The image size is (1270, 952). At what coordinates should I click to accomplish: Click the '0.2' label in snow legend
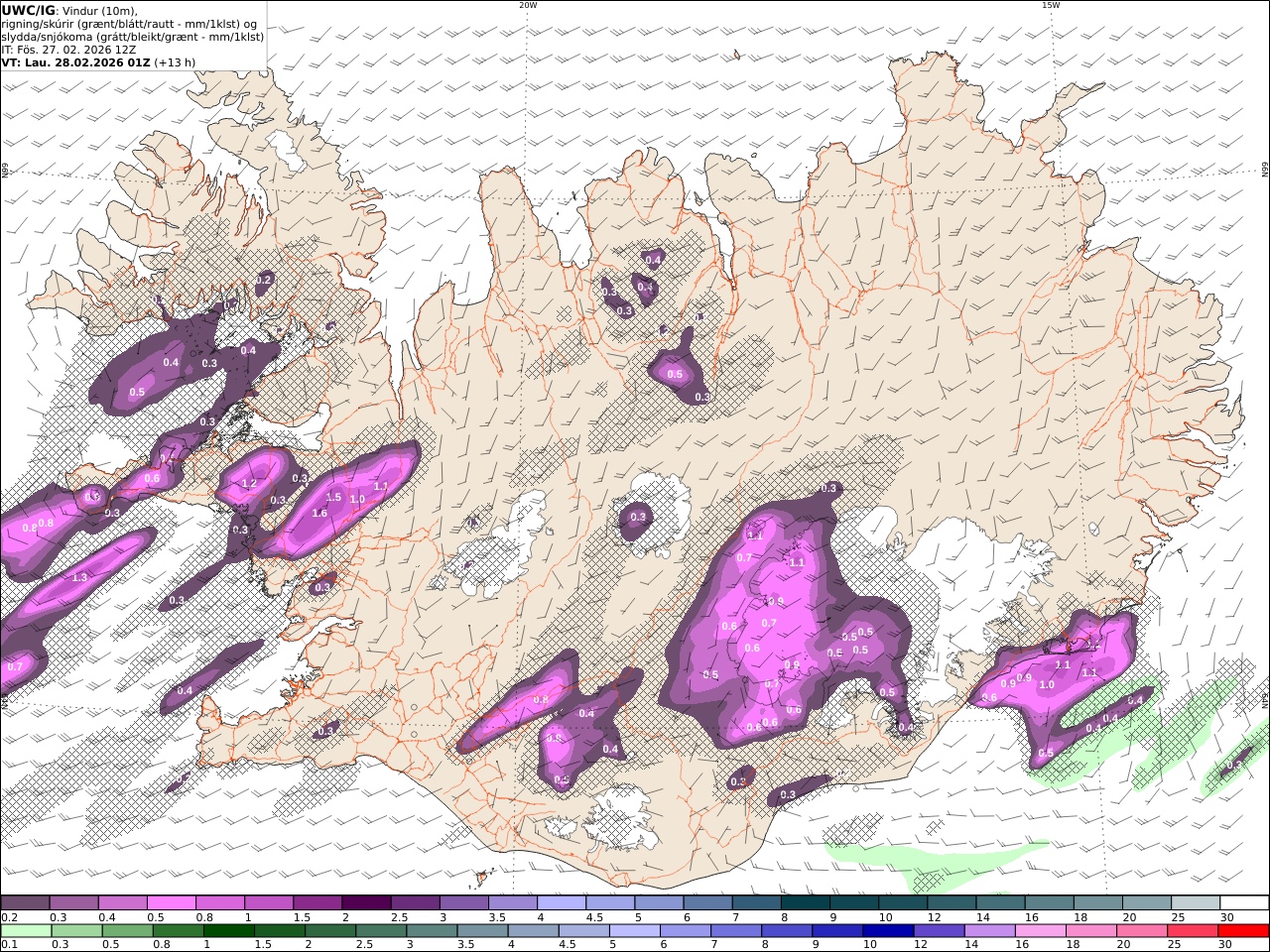tap(9, 917)
